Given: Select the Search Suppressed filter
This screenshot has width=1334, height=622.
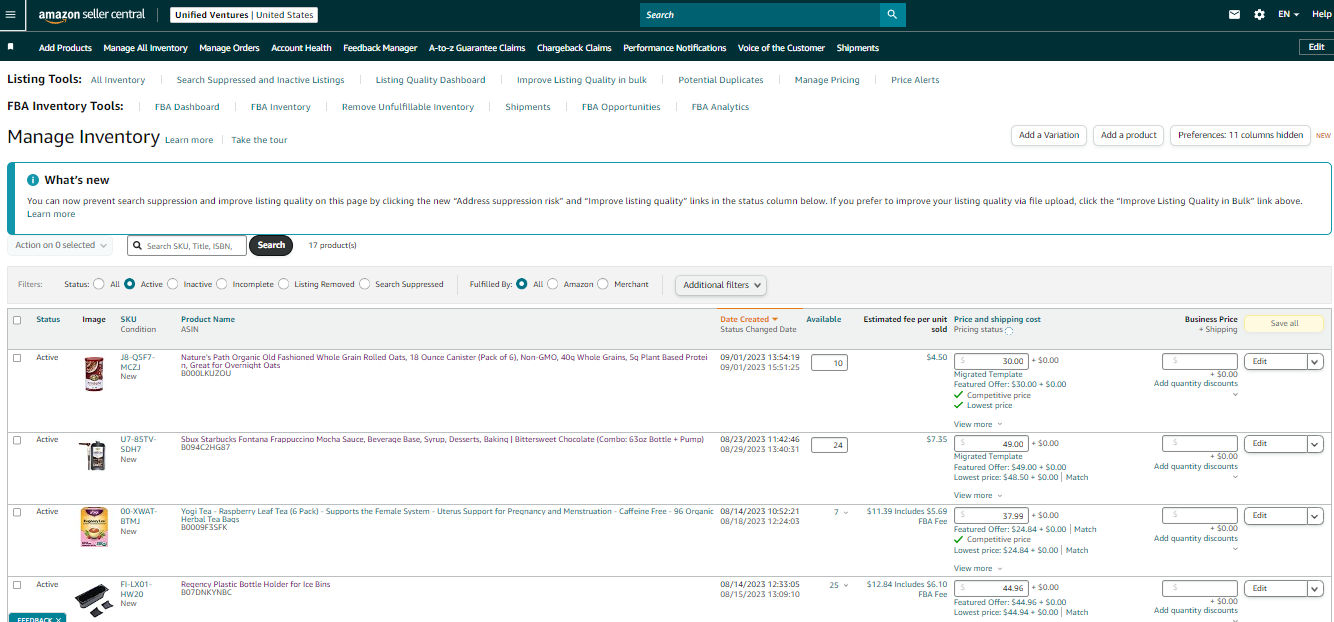Looking at the screenshot, I should click(364, 284).
